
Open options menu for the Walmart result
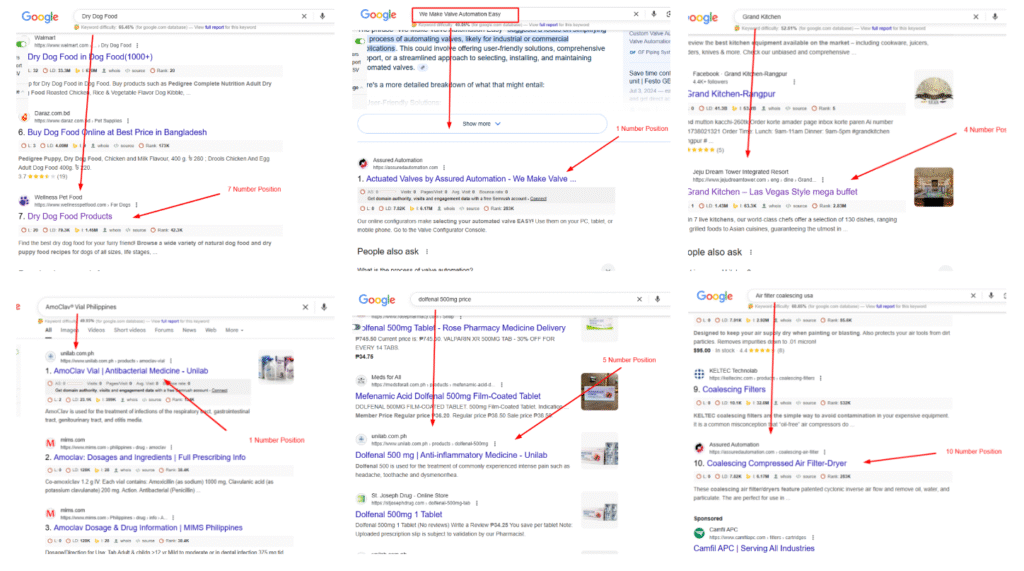(137, 45)
